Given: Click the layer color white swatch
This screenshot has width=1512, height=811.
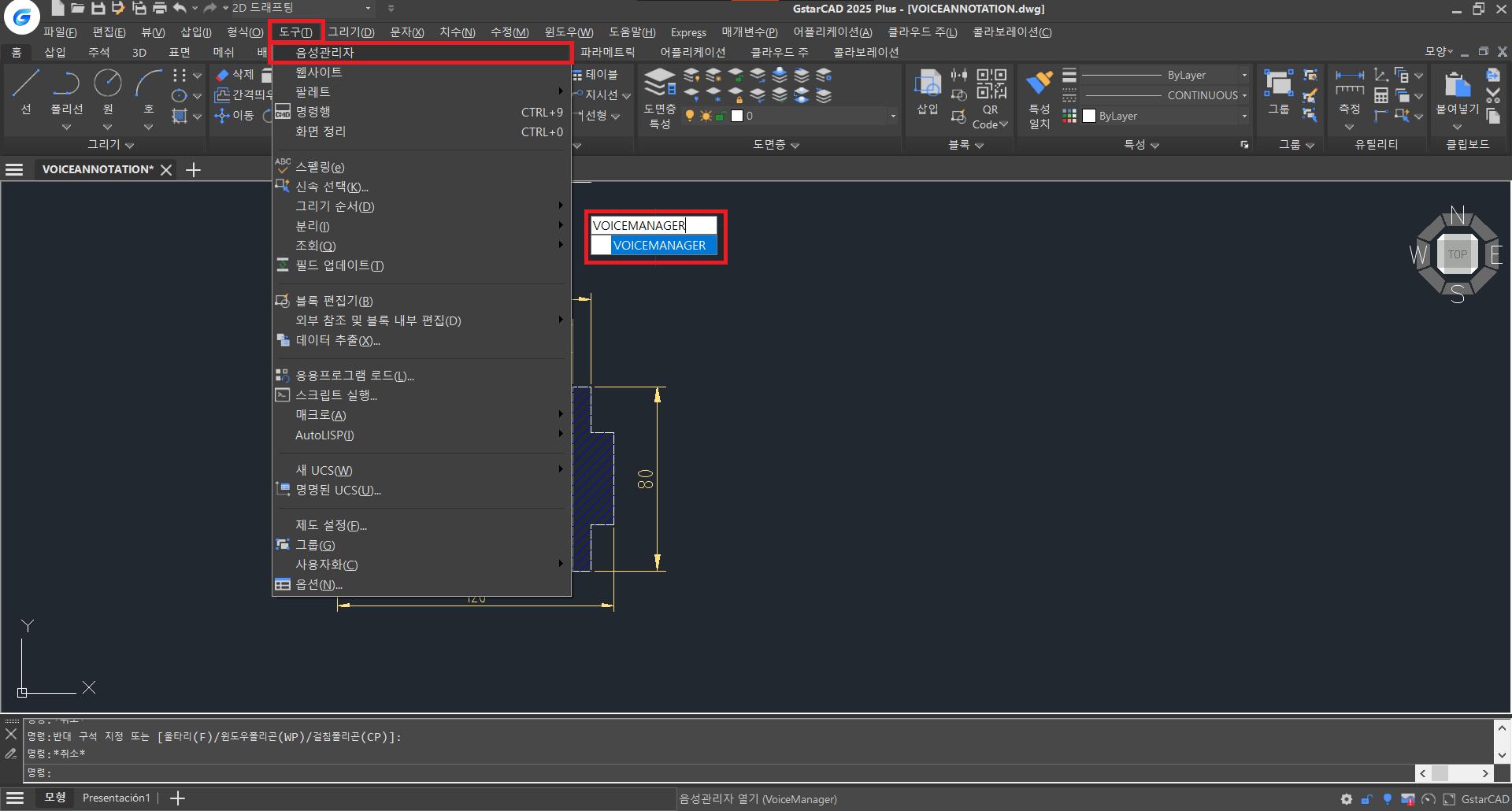Looking at the screenshot, I should 737,116.
